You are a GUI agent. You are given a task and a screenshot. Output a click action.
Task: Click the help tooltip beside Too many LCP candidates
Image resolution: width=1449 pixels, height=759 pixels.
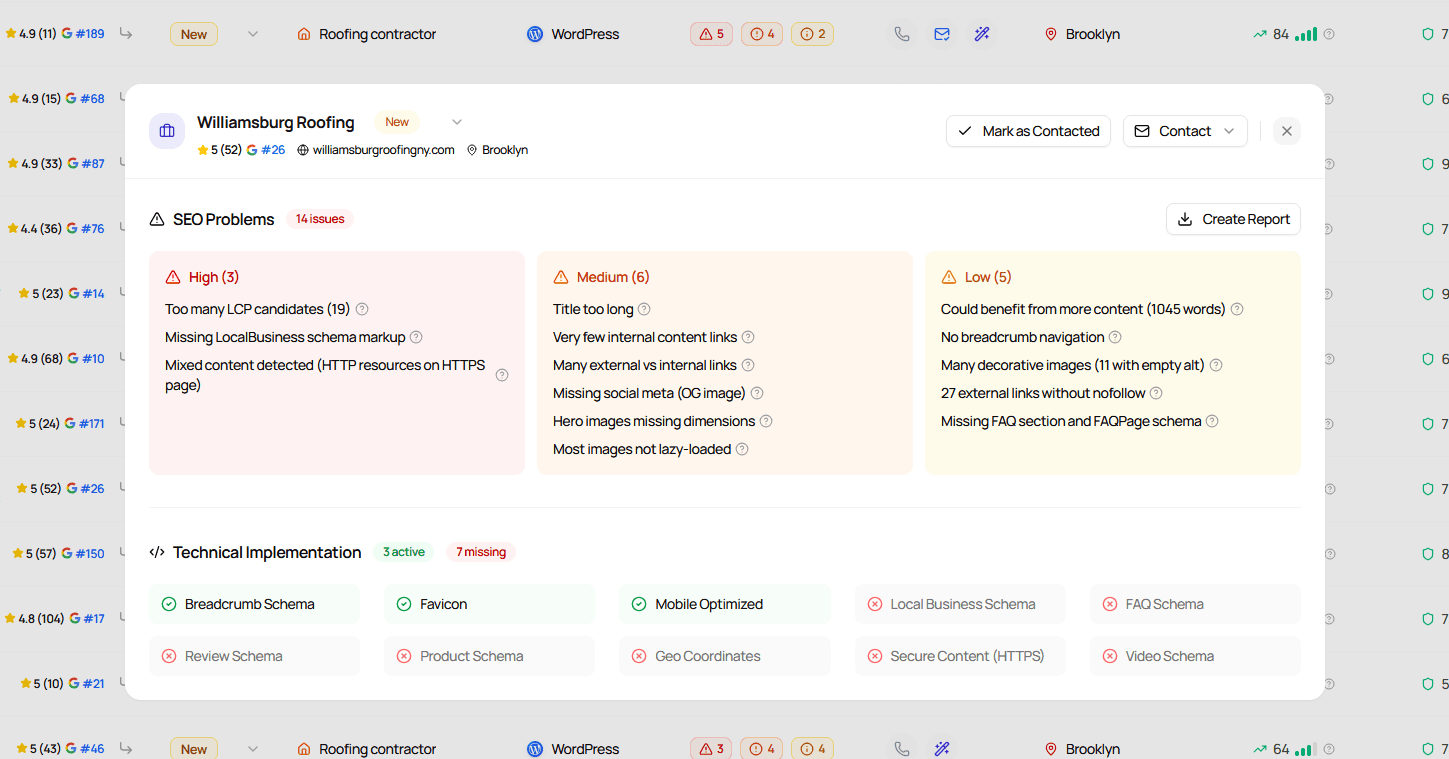pyautogui.click(x=360, y=309)
